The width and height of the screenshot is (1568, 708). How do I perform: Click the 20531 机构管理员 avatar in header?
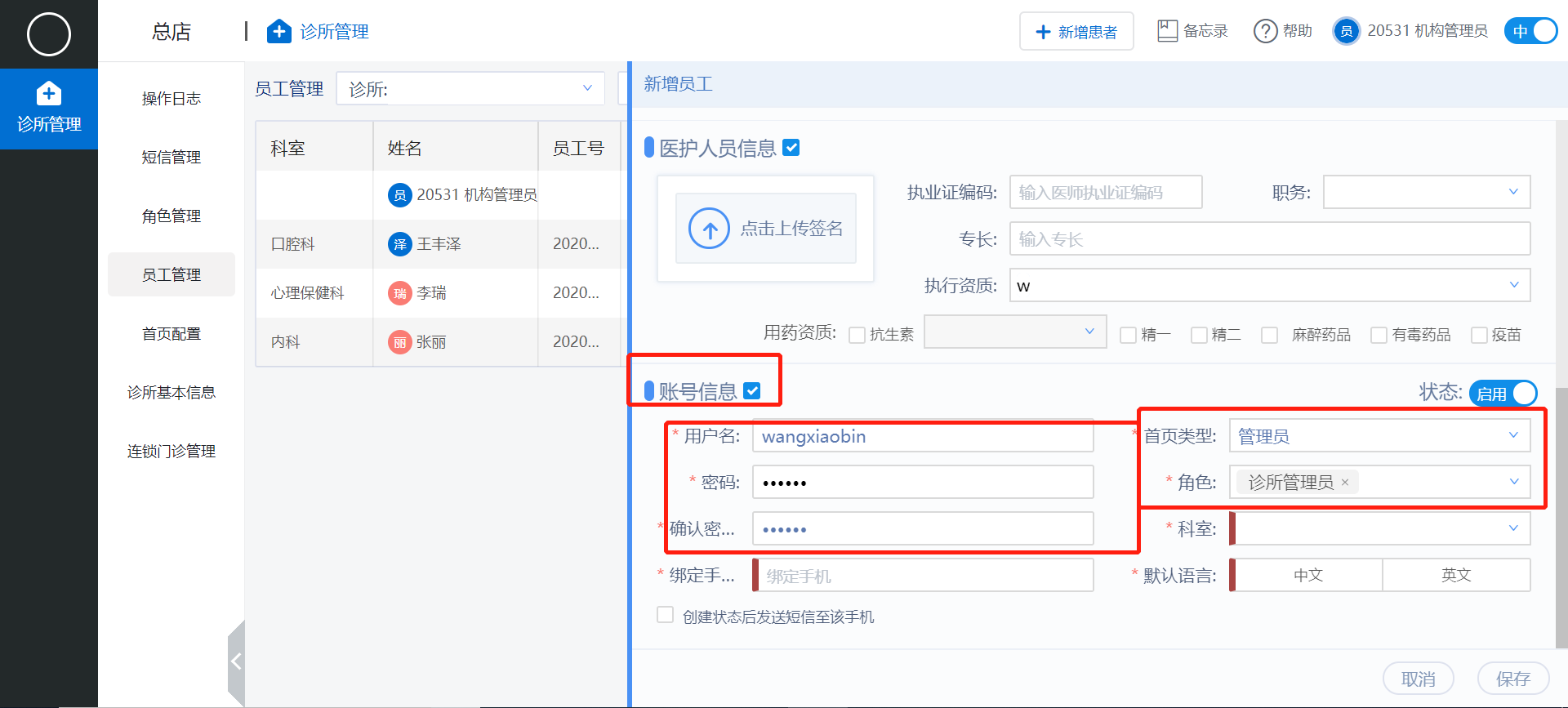click(1346, 31)
